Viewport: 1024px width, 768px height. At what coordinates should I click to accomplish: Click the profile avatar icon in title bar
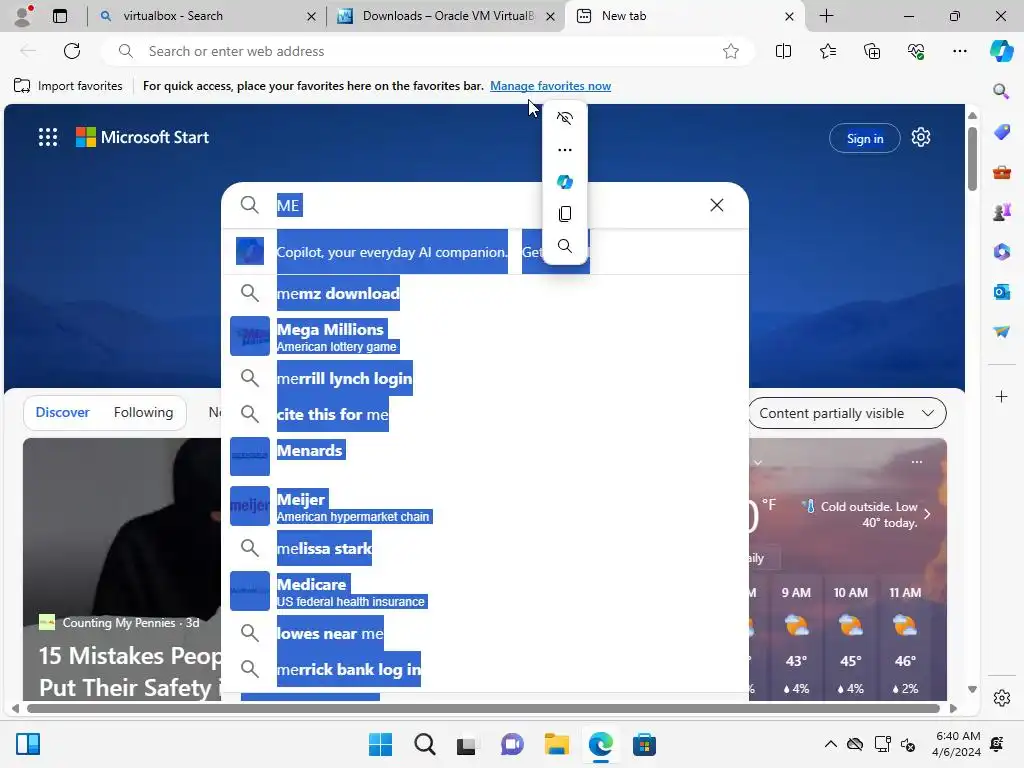coord(24,16)
